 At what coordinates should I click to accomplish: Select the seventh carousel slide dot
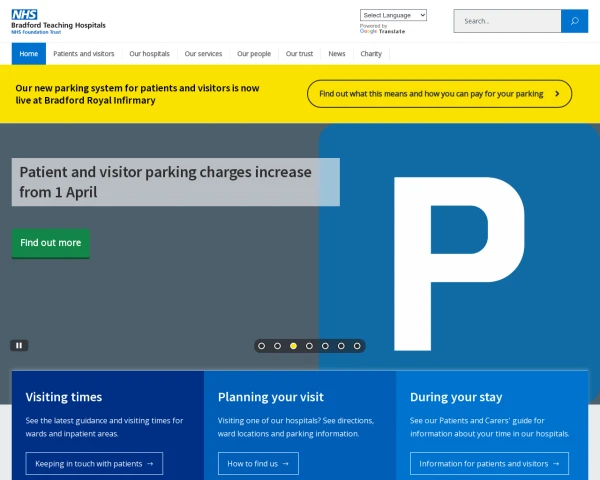[x=357, y=346]
